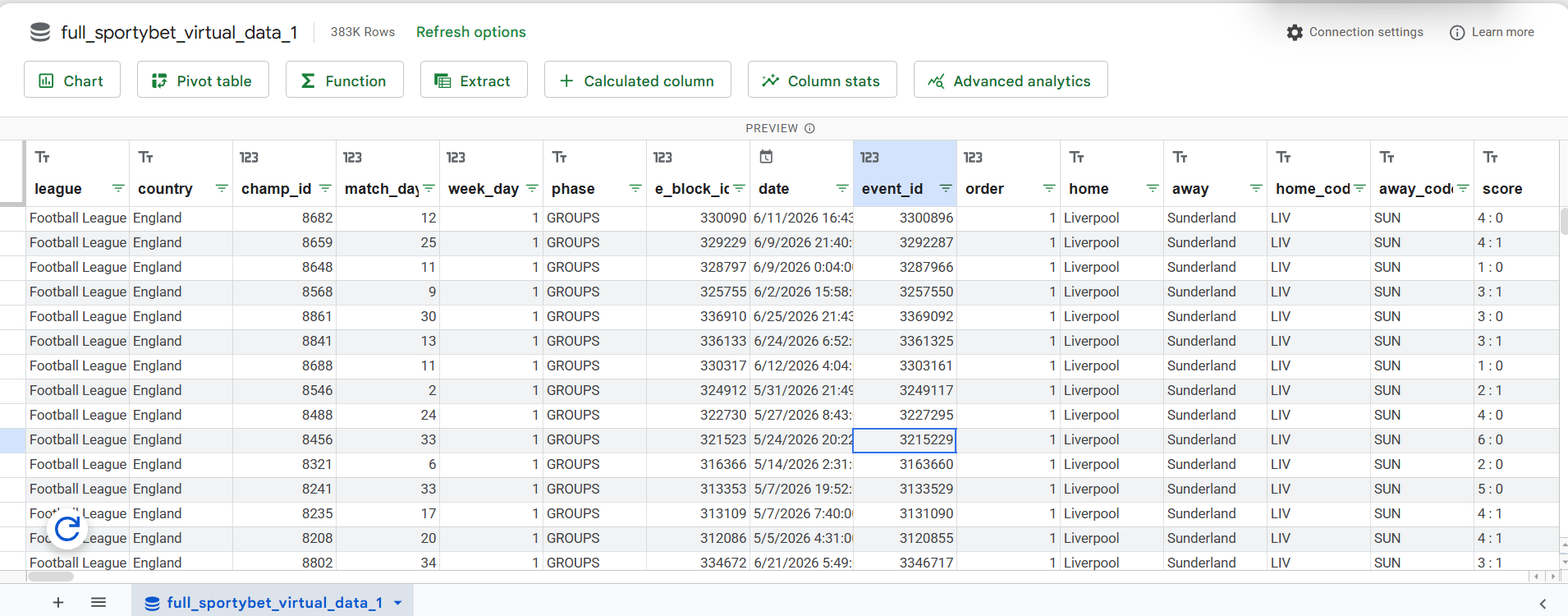The height and width of the screenshot is (616, 1568).
Task: Click the home column header
Action: pos(1112,173)
